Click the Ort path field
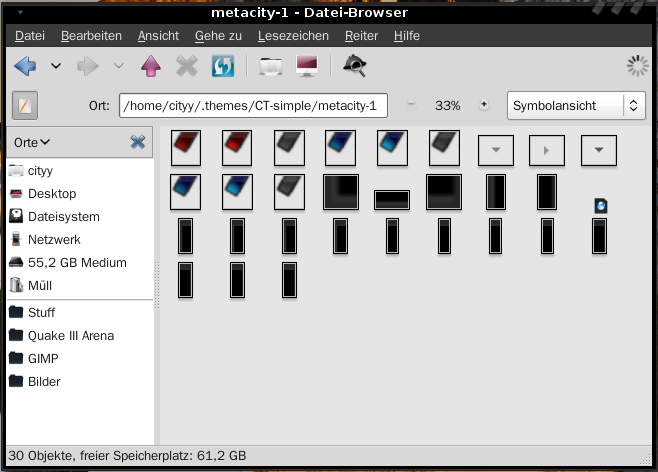 (x=253, y=105)
